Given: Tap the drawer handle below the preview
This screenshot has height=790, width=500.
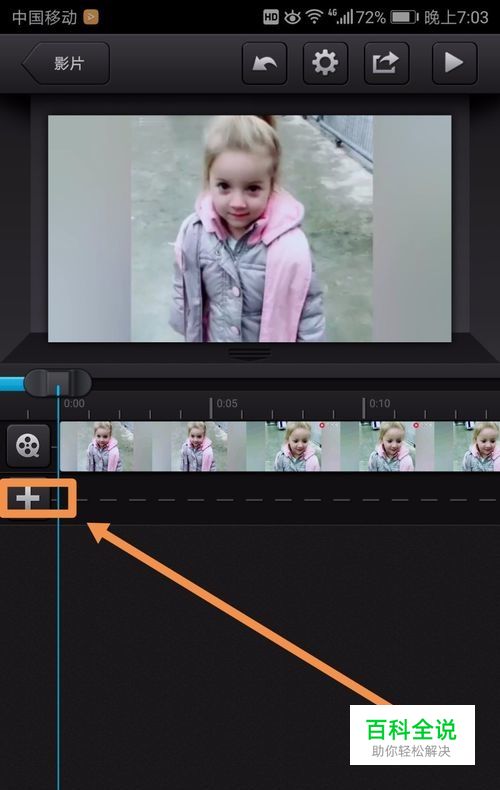Looking at the screenshot, I should 249,353.
